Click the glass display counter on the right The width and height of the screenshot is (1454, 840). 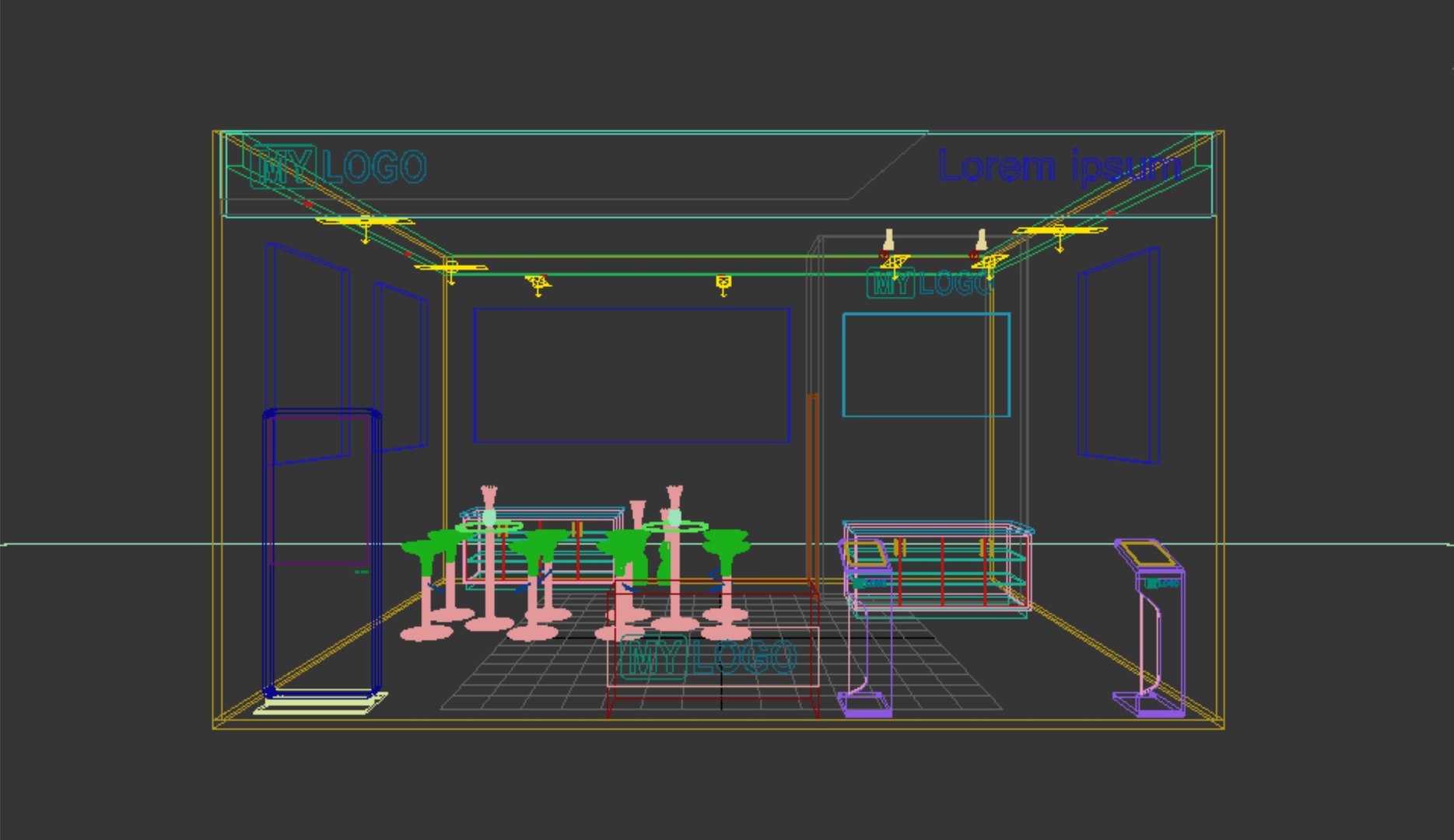coord(940,568)
